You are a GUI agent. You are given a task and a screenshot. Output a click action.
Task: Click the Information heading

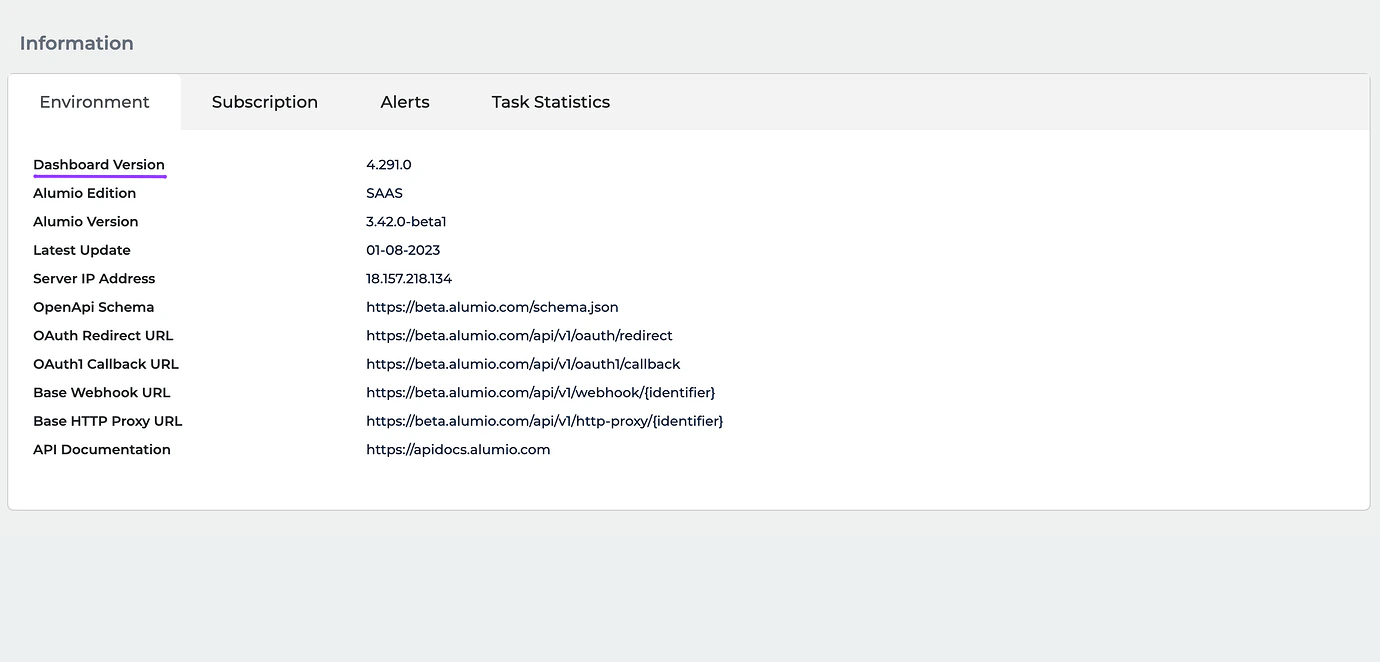(x=76, y=43)
